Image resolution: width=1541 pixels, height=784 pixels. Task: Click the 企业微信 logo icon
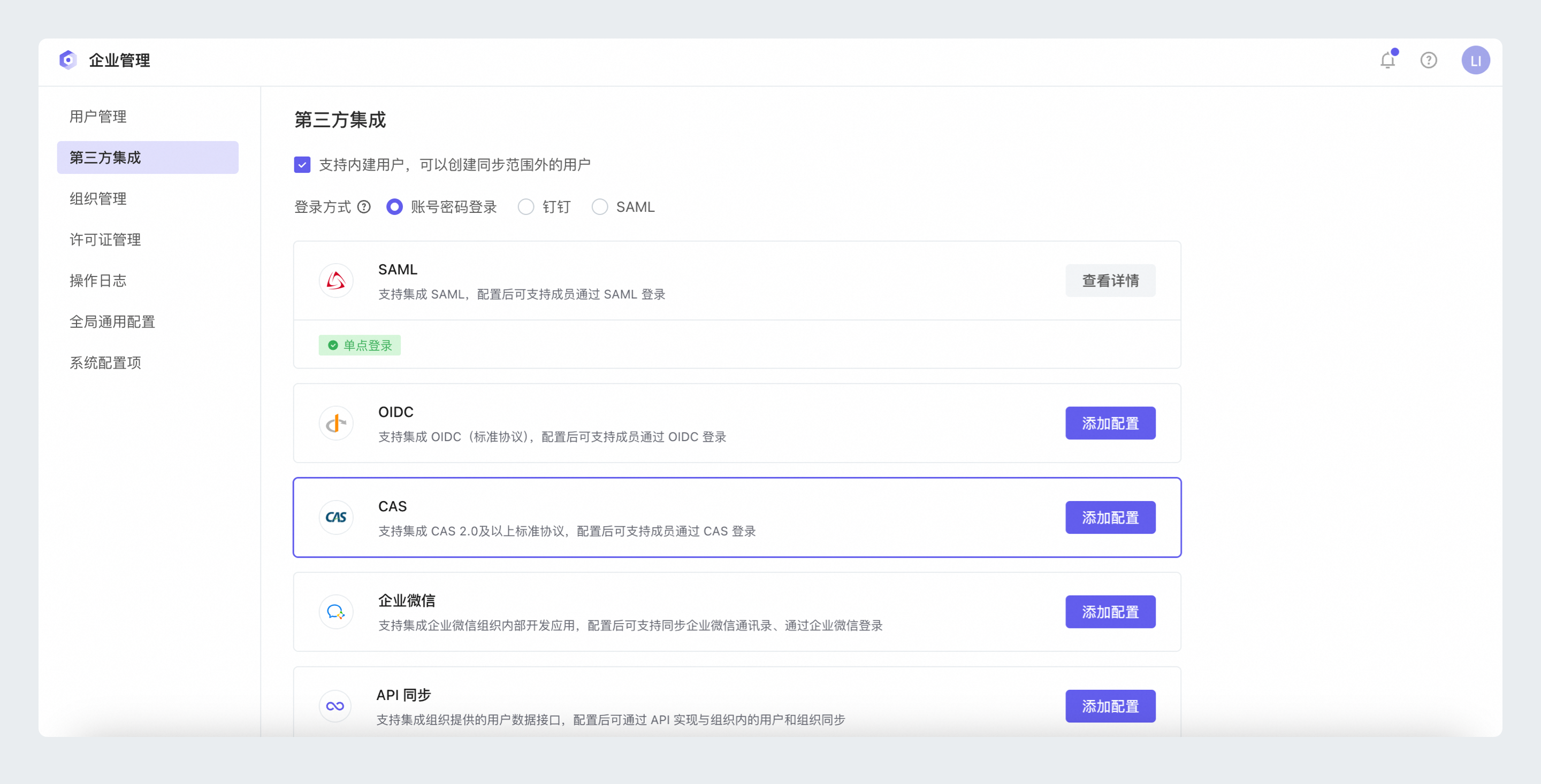pyautogui.click(x=335, y=612)
